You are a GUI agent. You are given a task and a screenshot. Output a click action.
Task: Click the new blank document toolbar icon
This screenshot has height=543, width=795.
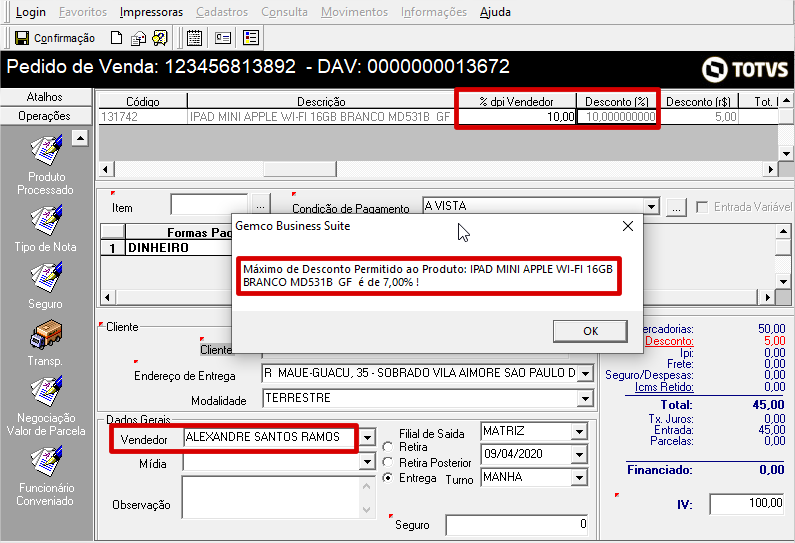117,38
